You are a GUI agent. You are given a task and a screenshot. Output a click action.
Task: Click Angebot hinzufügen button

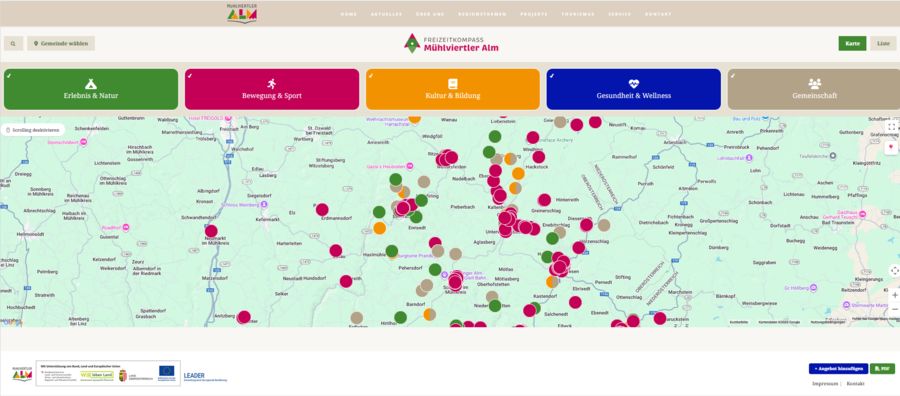(838, 368)
